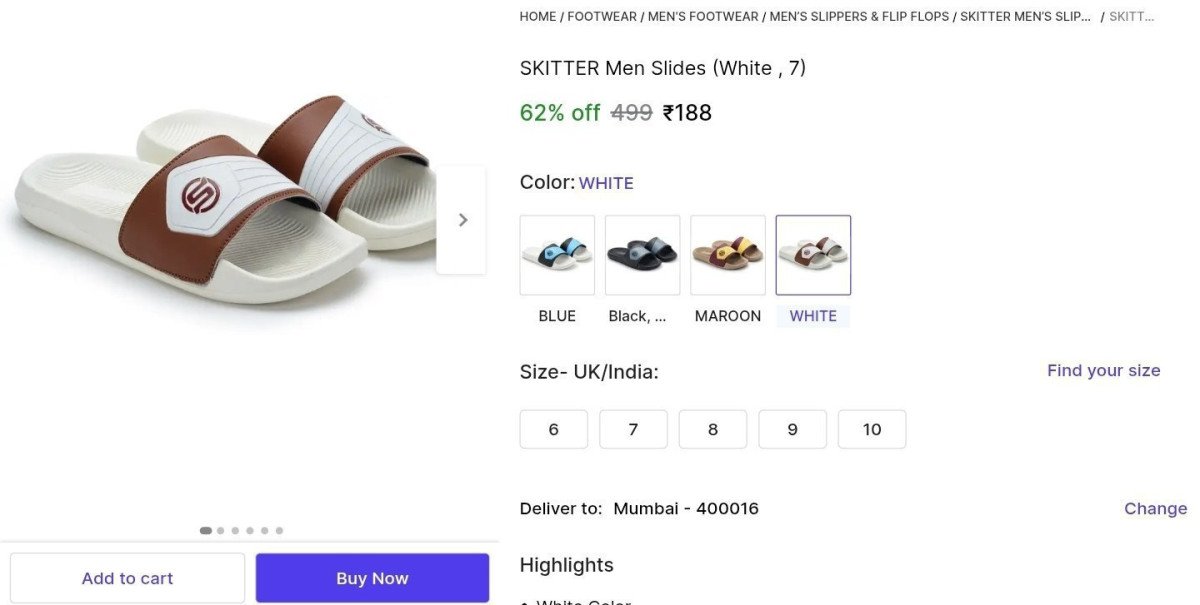Click the main slides product image
The width and height of the screenshot is (1200, 605).
pyautogui.click(x=220, y=200)
